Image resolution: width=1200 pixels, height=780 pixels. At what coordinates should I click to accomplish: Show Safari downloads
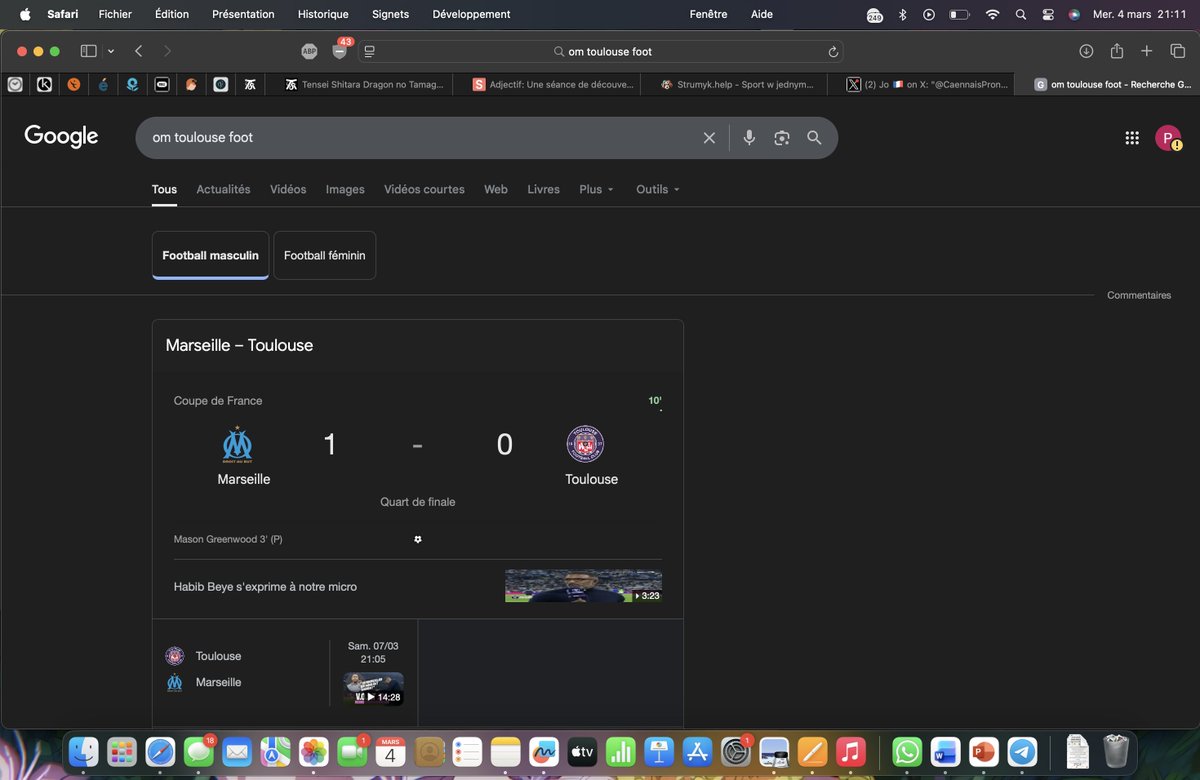(1086, 51)
